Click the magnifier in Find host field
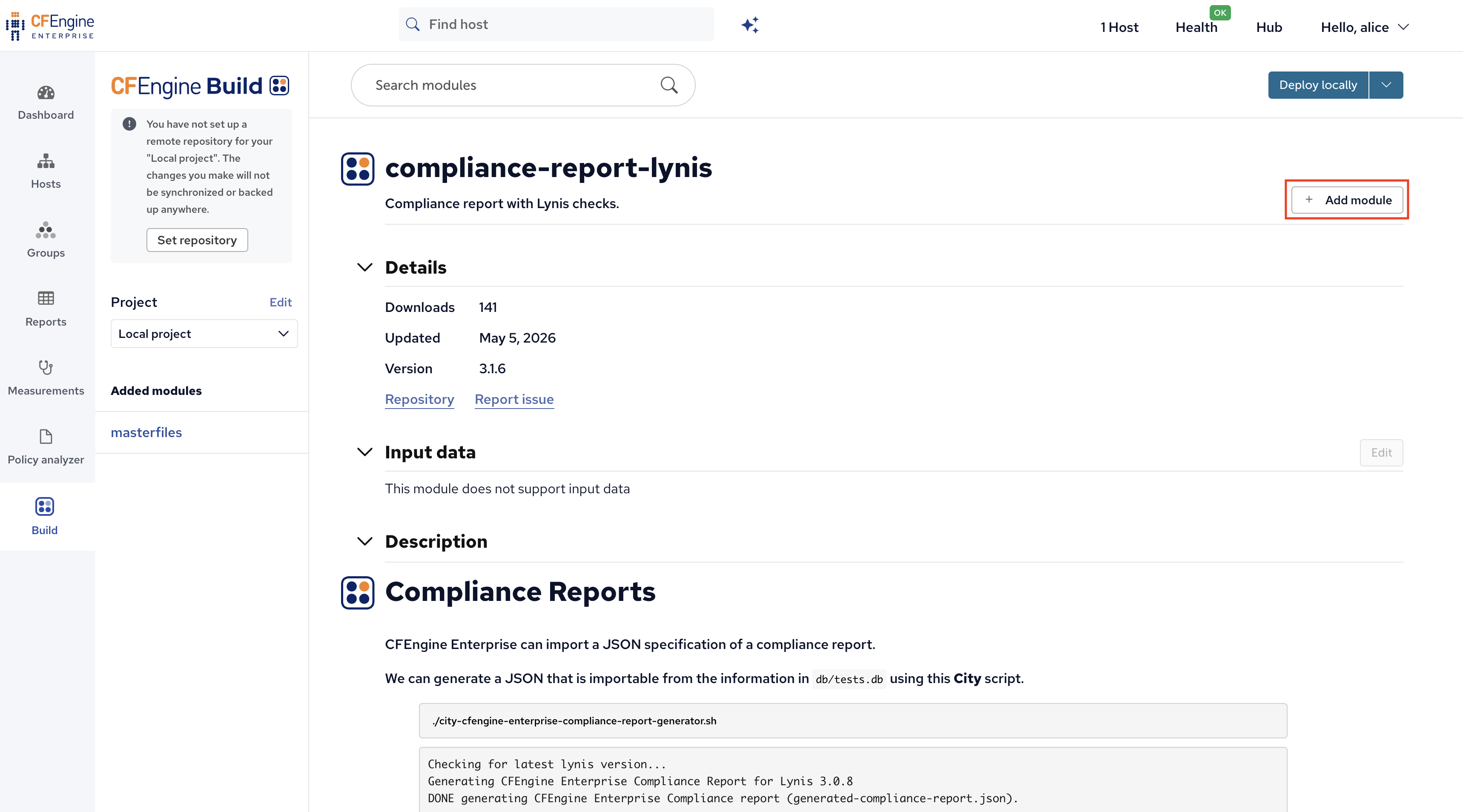Screen dimensions: 1463x812 coord(413,24)
